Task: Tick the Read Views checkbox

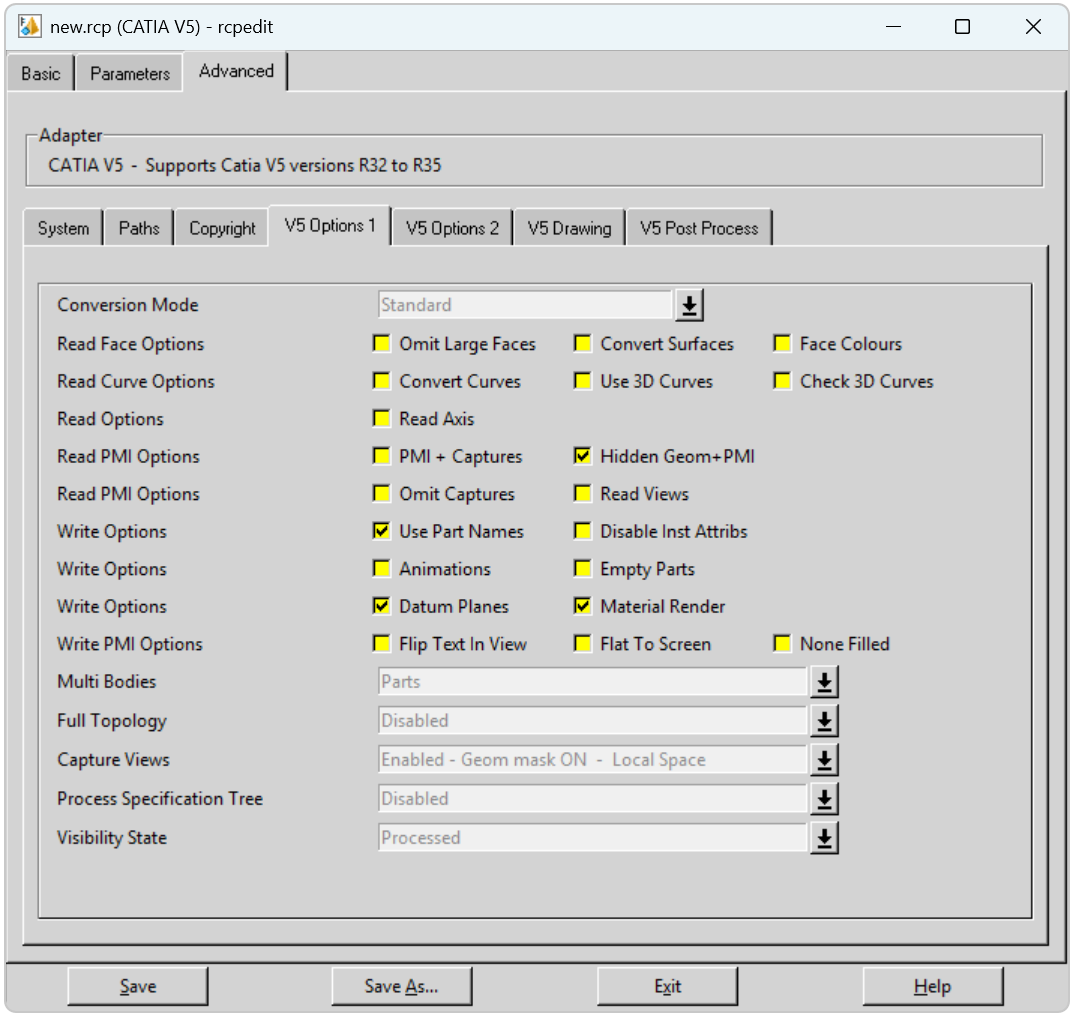Action: (582, 494)
